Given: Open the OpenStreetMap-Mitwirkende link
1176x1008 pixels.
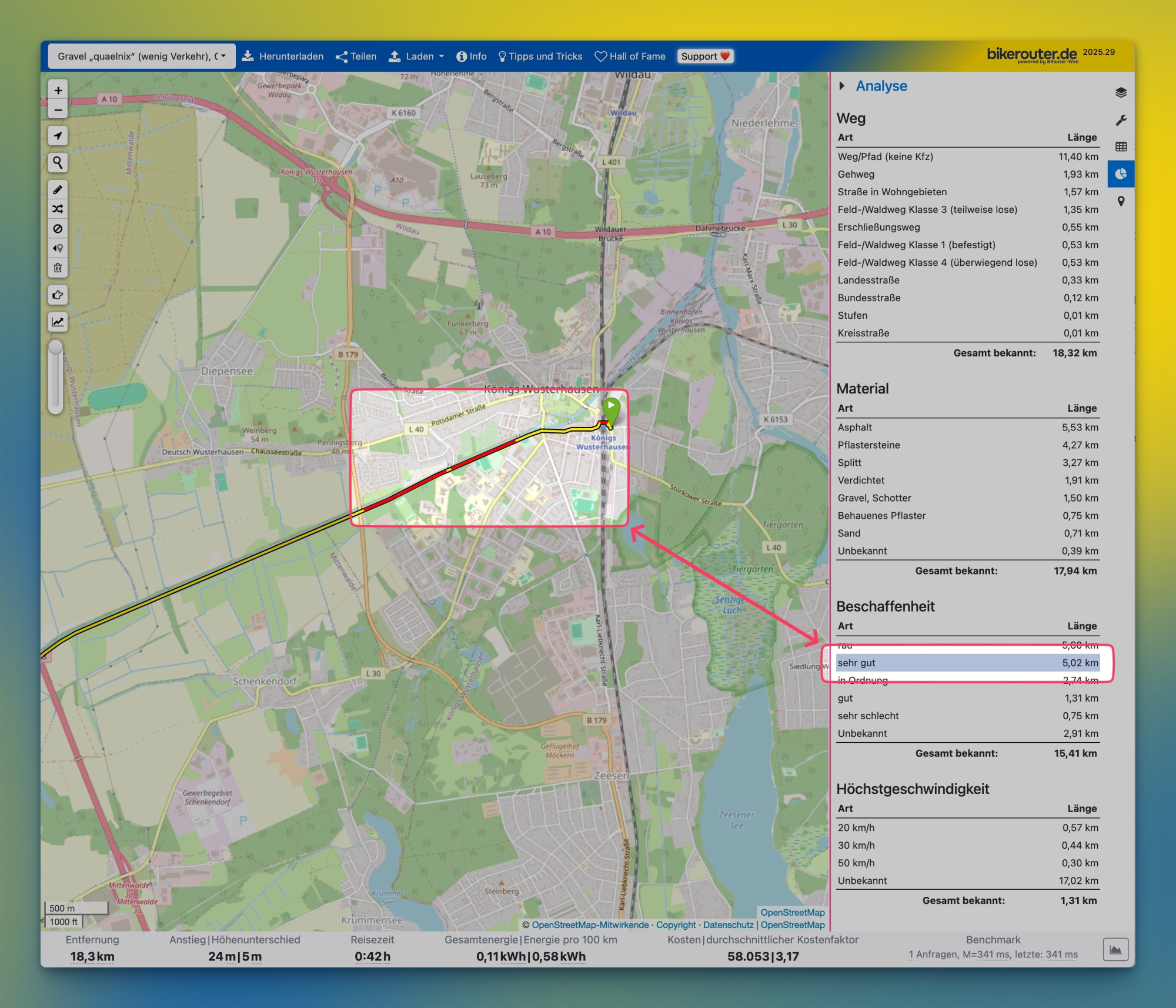Looking at the screenshot, I should pos(590,924).
